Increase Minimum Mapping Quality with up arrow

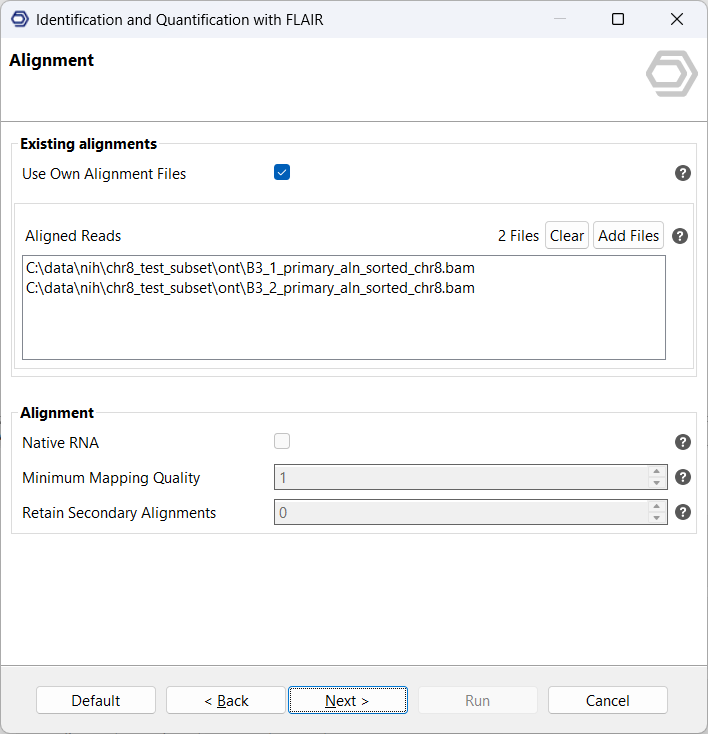(x=657, y=472)
